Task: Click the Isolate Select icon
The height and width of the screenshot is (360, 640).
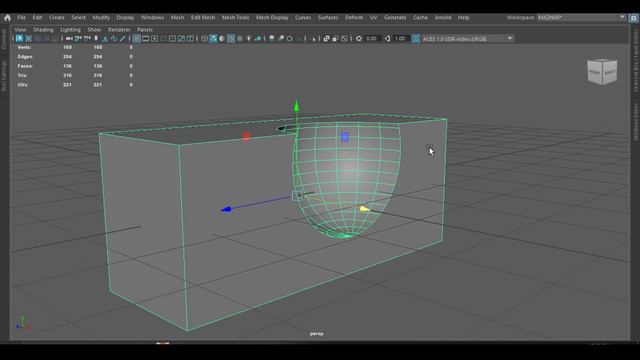Action: click(313, 38)
